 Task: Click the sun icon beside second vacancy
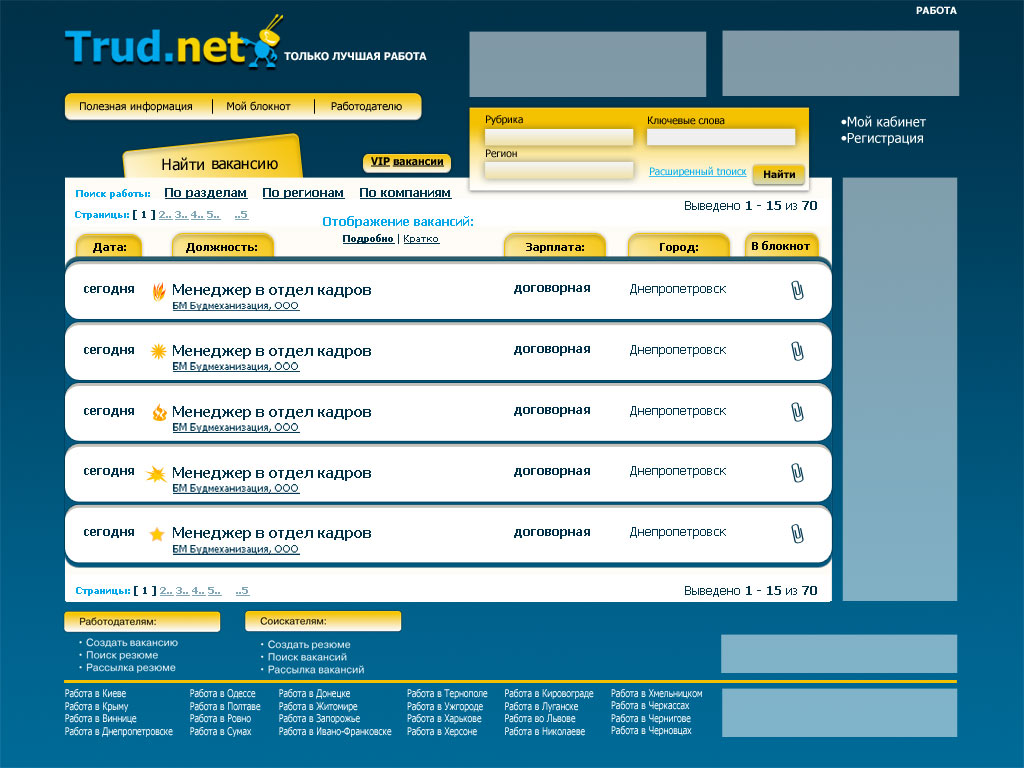(158, 351)
